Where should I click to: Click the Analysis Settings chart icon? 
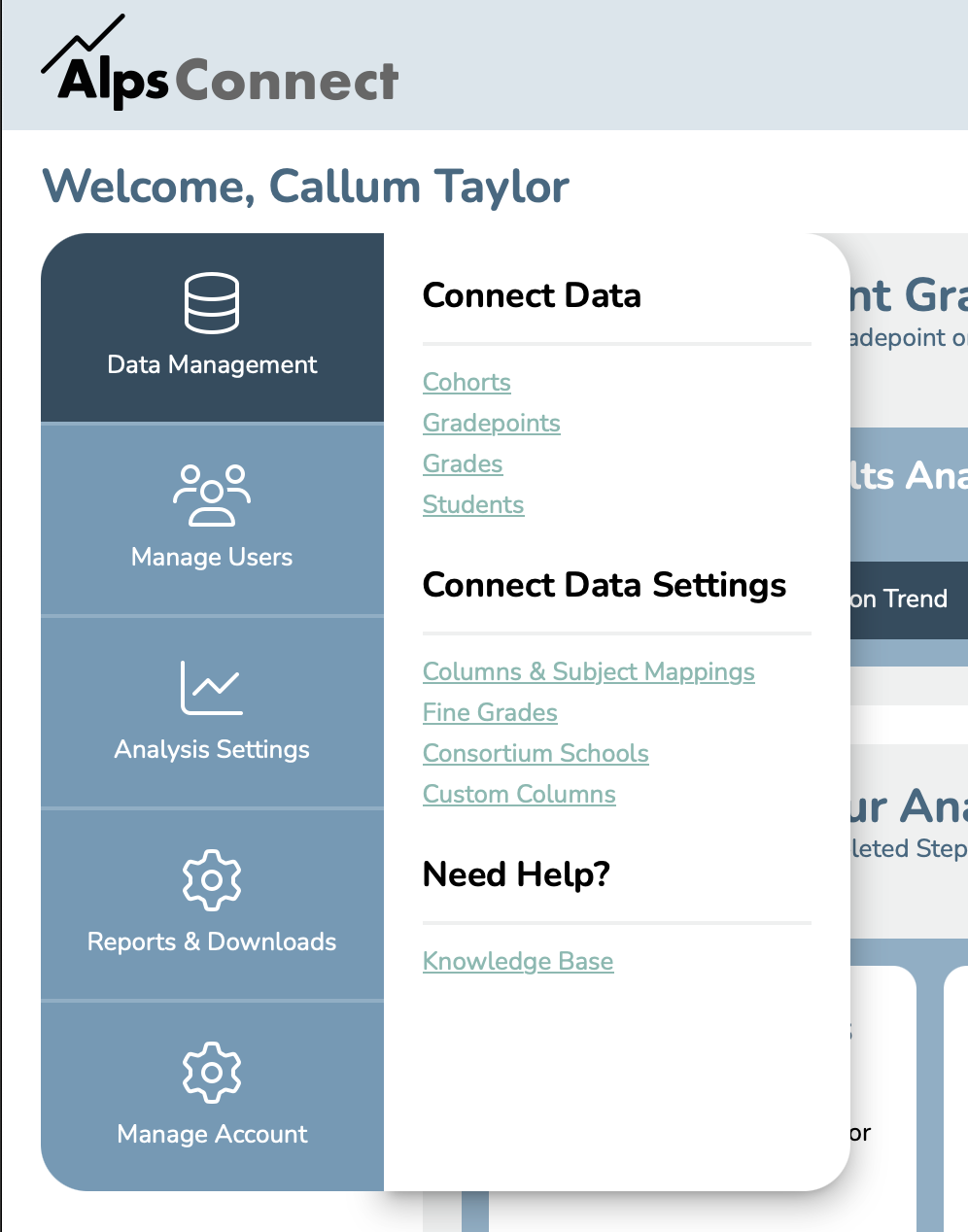(x=212, y=688)
